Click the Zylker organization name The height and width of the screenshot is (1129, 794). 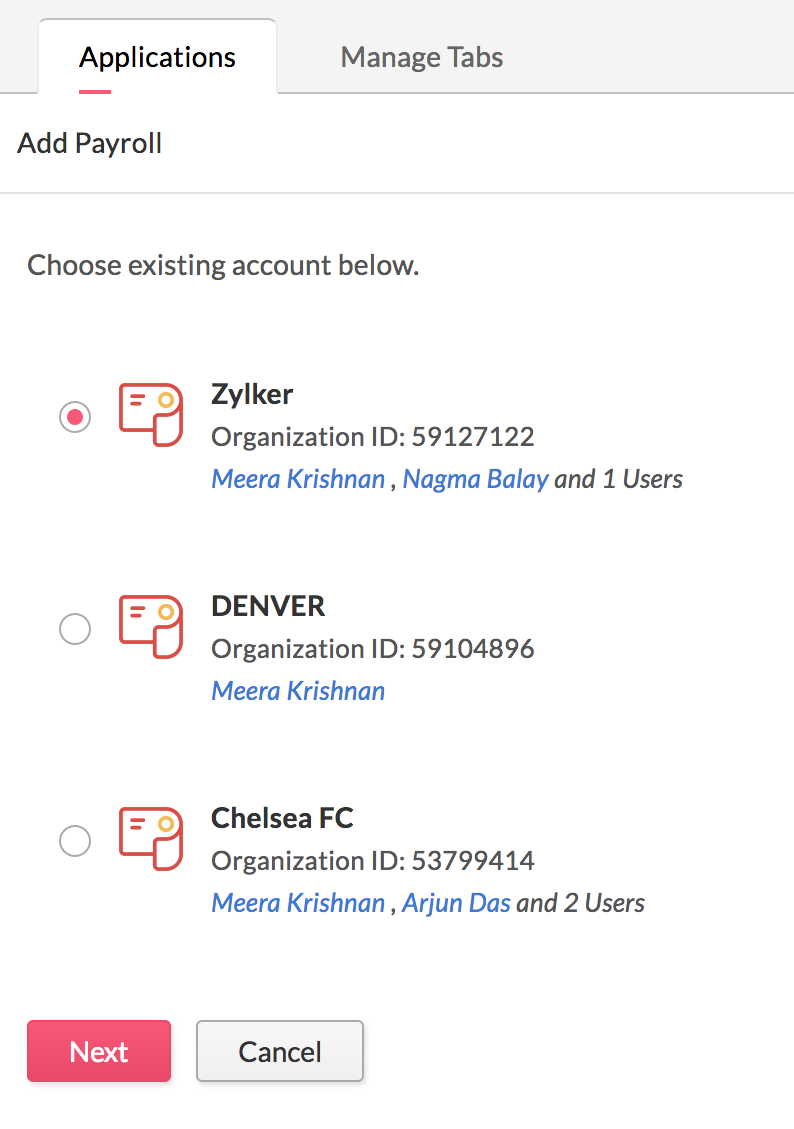tap(252, 394)
